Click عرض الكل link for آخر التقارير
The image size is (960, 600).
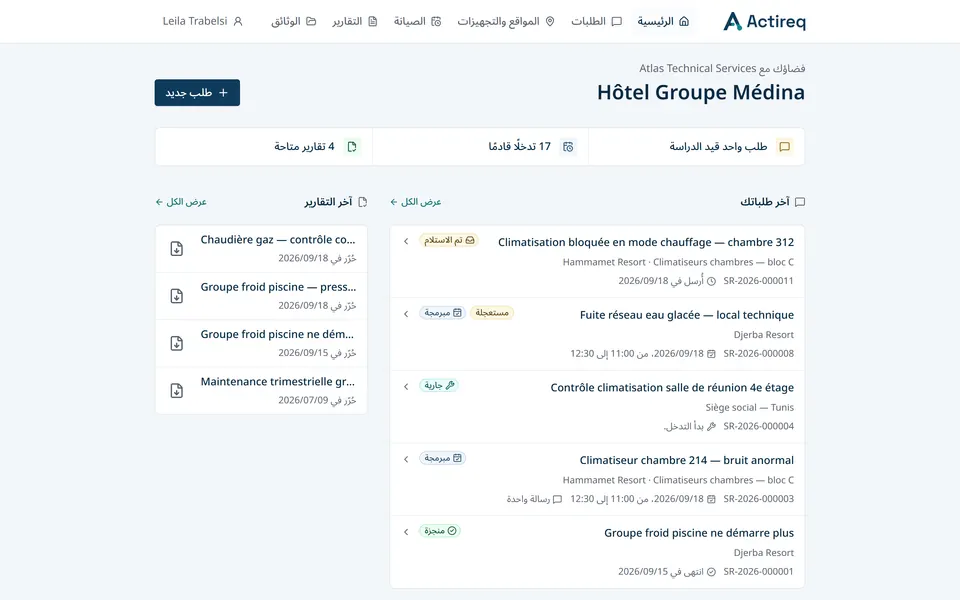click(x=181, y=202)
